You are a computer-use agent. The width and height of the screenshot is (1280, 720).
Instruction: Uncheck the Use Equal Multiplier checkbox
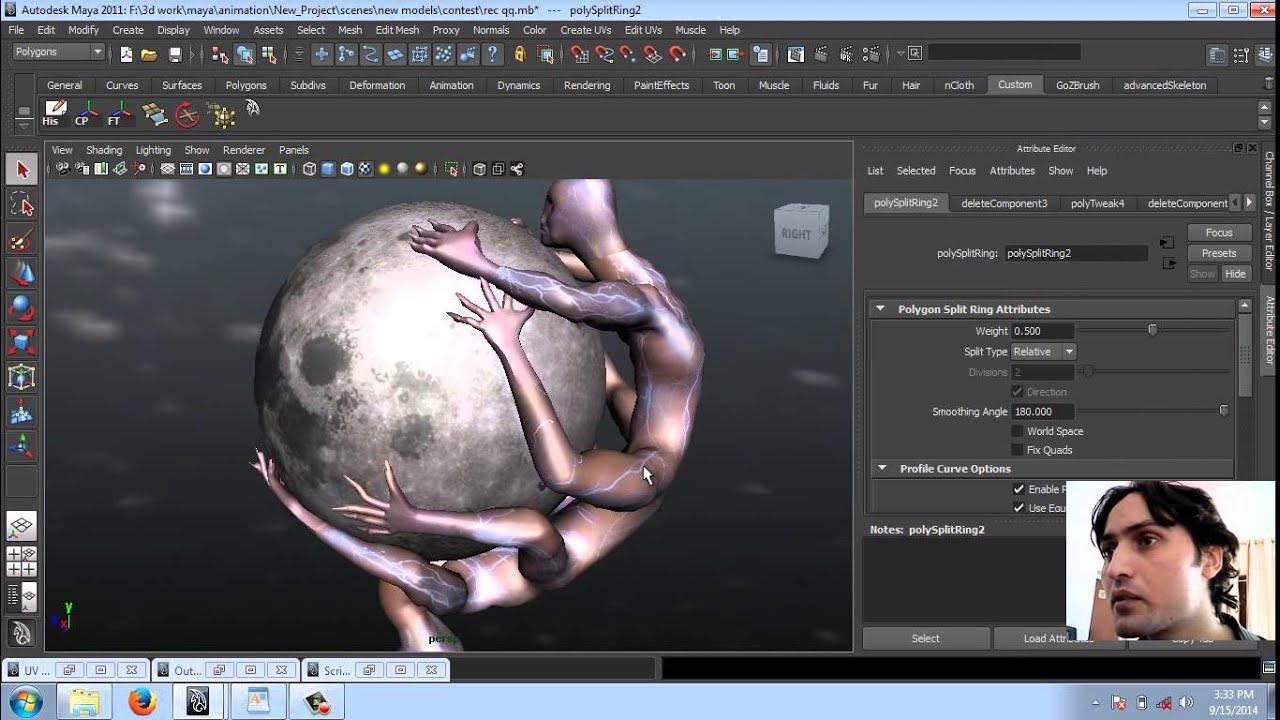[x=1018, y=508]
